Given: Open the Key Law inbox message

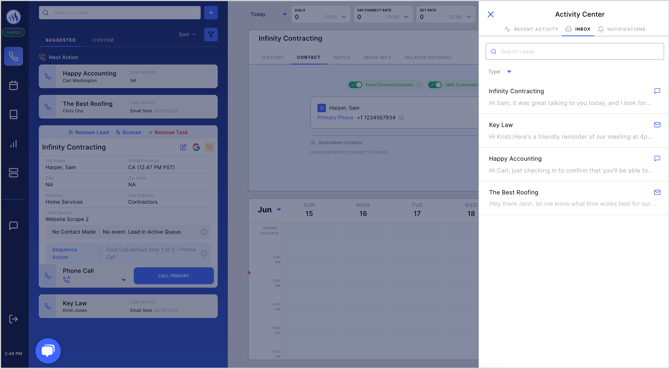Looking at the screenshot, I should pos(574,131).
